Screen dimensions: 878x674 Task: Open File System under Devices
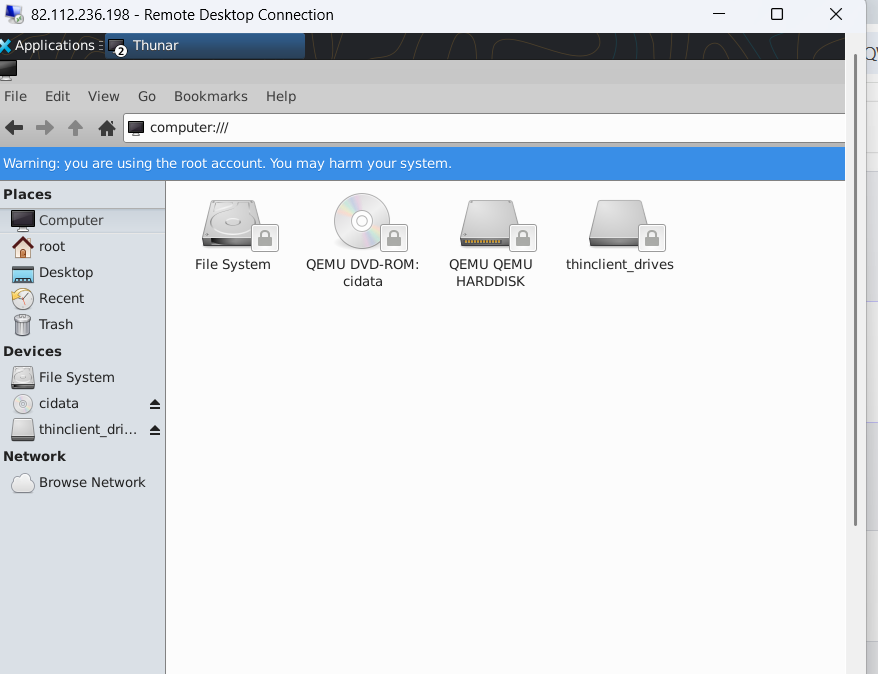coord(82,377)
